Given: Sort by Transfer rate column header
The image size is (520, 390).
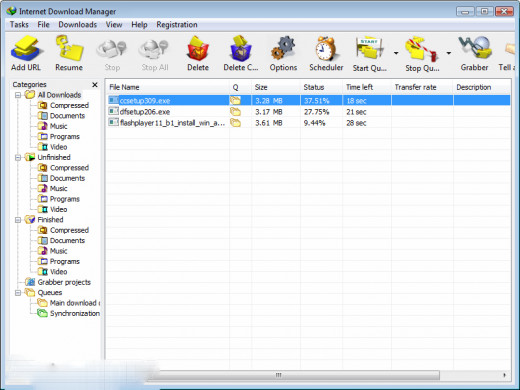Looking at the screenshot, I should click(422, 87).
